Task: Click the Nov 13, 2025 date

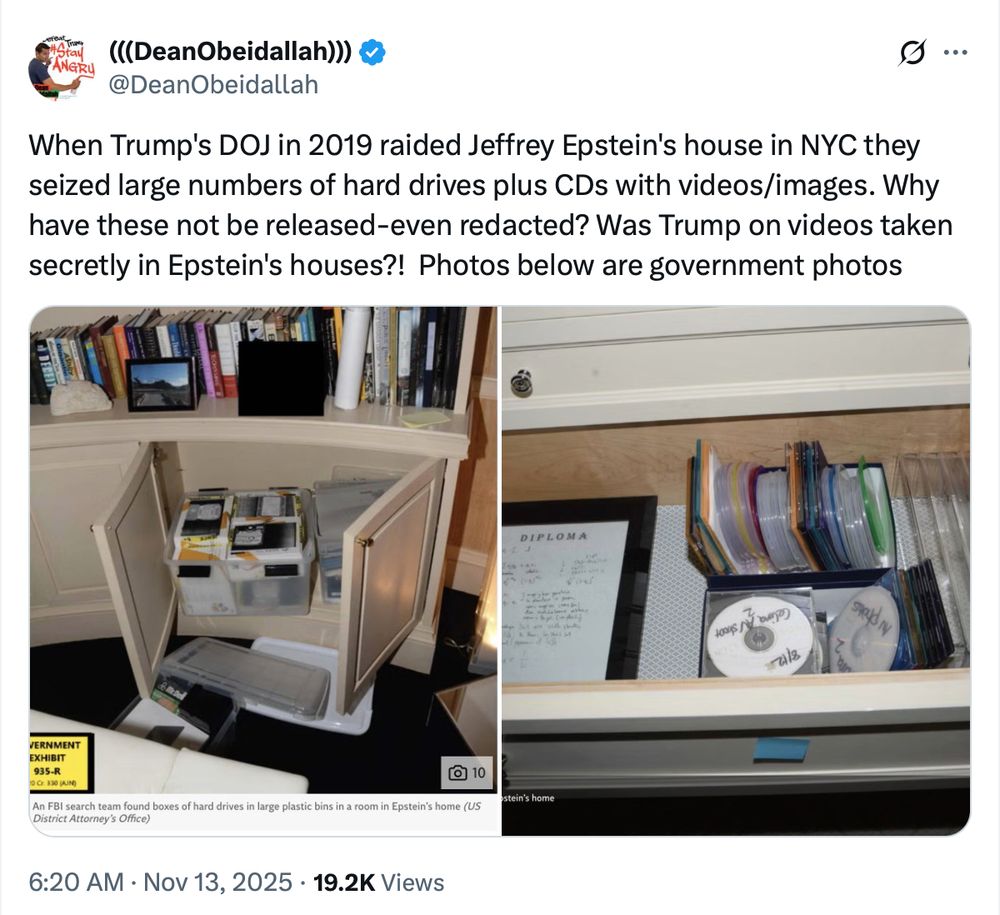Action: click(217, 882)
